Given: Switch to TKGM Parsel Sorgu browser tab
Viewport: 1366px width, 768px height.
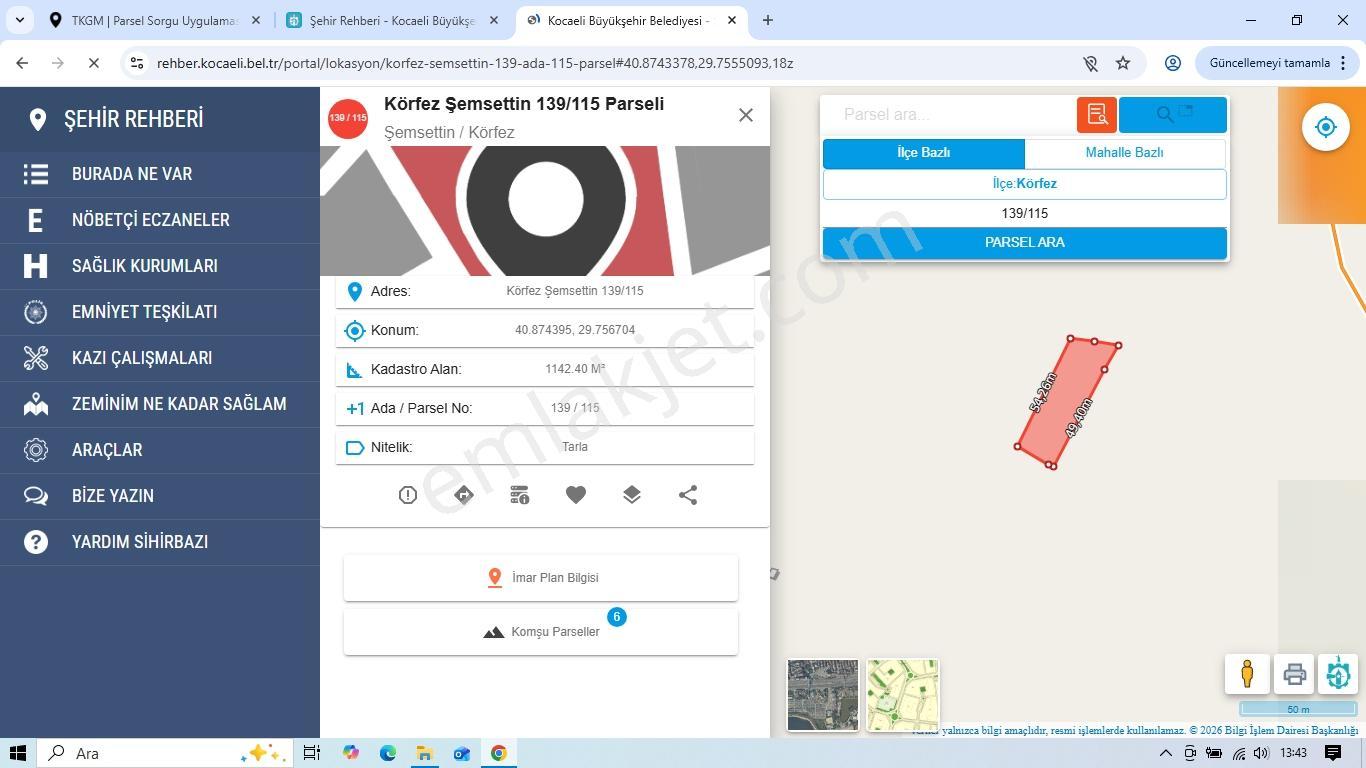Looking at the screenshot, I should (x=155, y=20).
